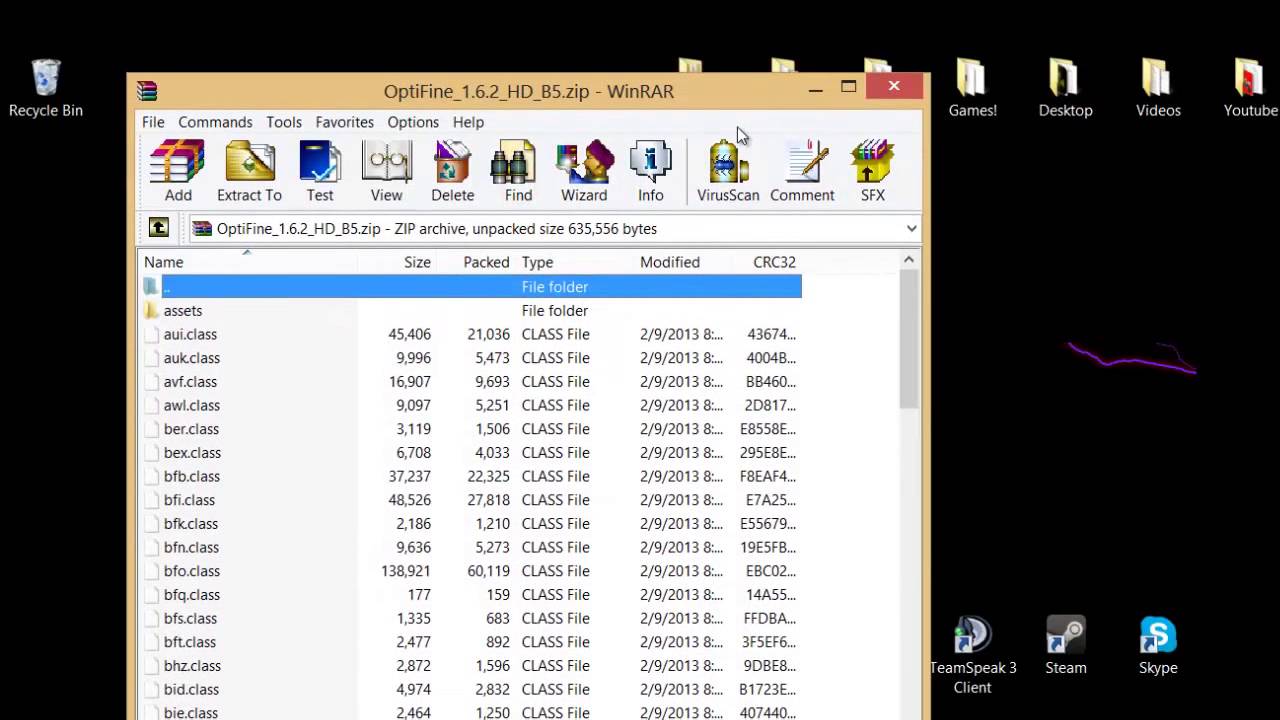Launch Skype from desktop
The image size is (1280, 720).
[x=1158, y=645]
